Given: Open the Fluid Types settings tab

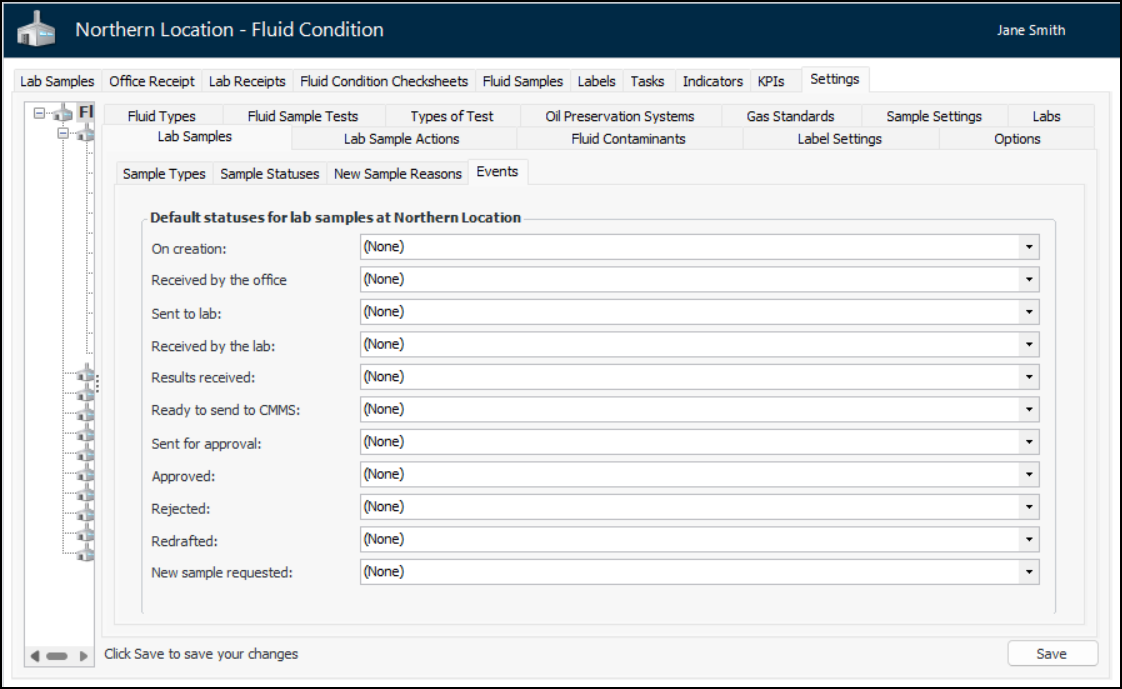Looking at the screenshot, I should click(162, 116).
